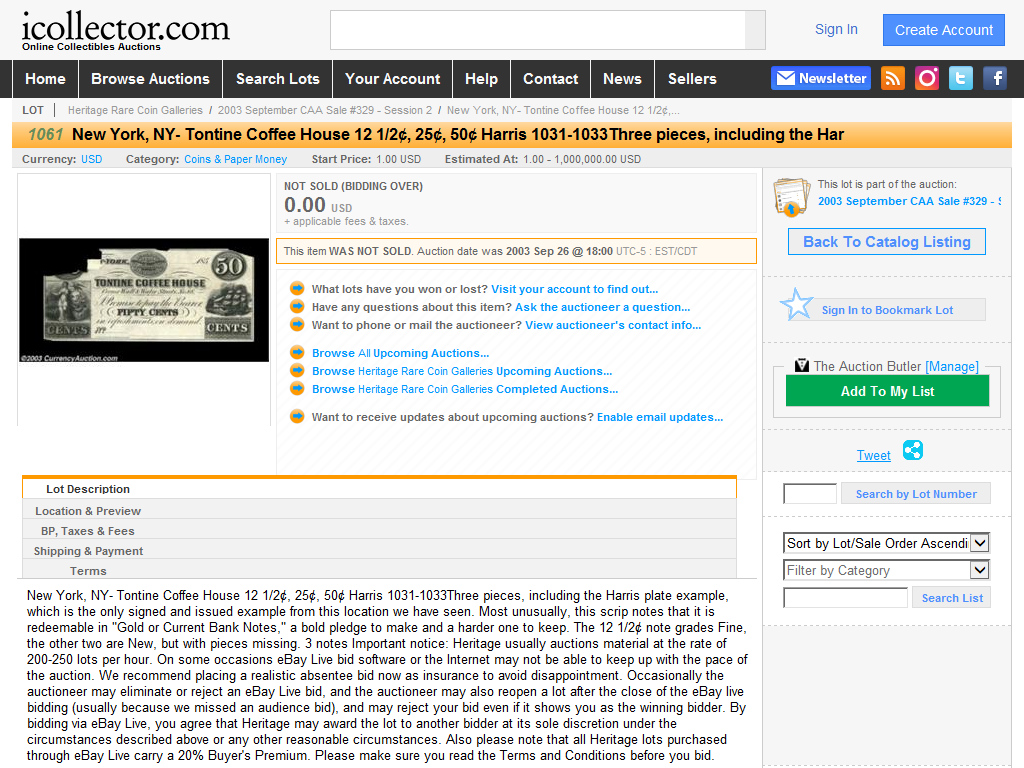Open the Auction Butler Manage link
The width and height of the screenshot is (1024, 768).
(x=952, y=366)
